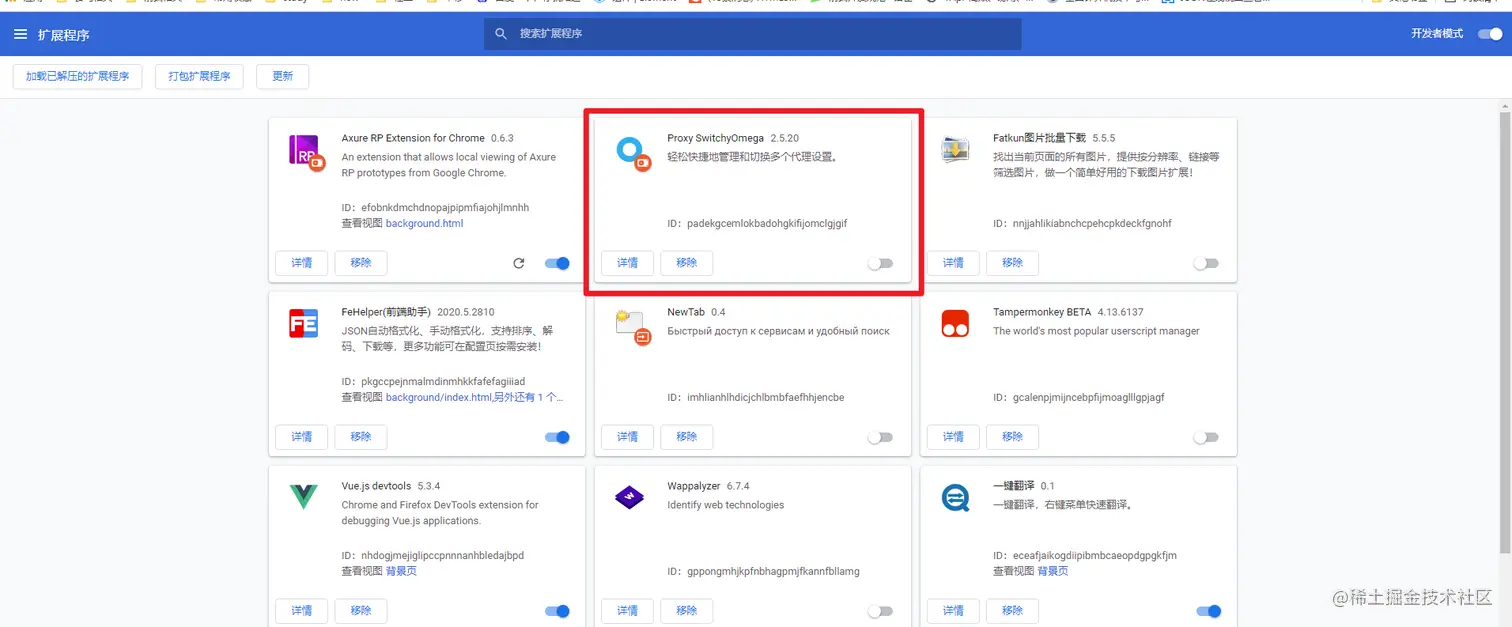Click 打包扩展程序 button
The image size is (1512, 627).
[199, 76]
